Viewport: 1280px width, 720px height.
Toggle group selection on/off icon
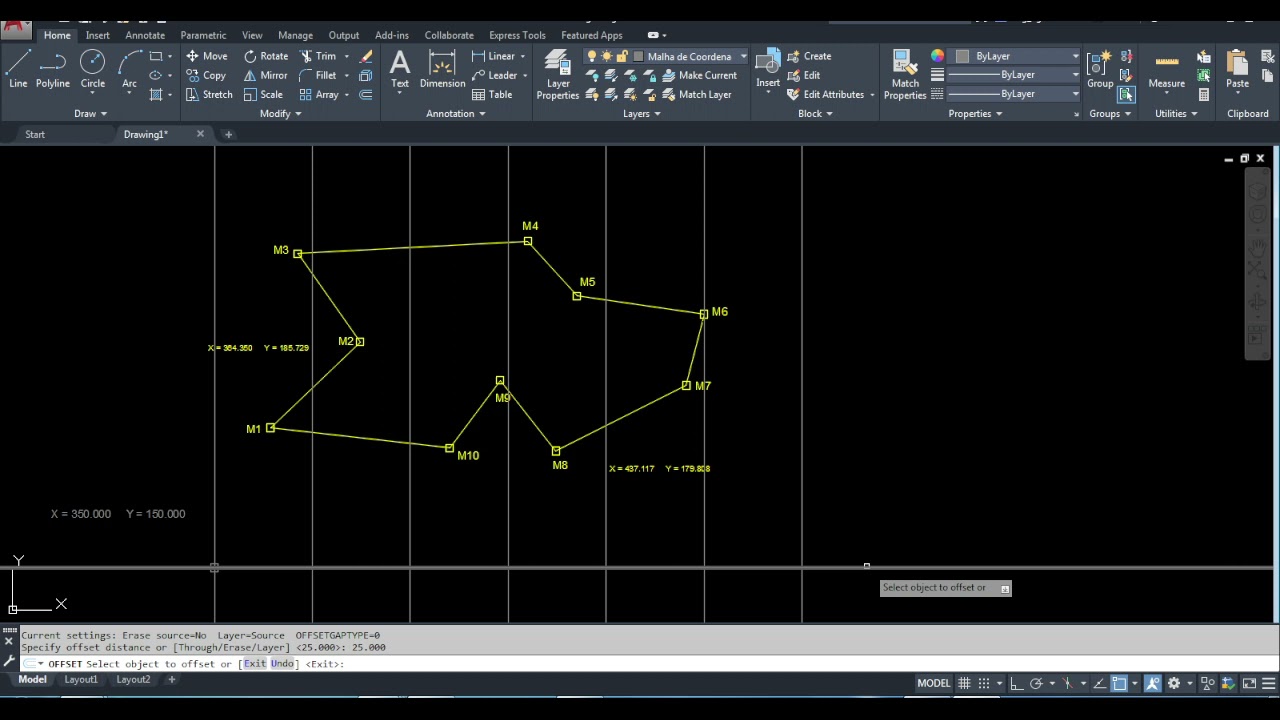click(x=1126, y=94)
